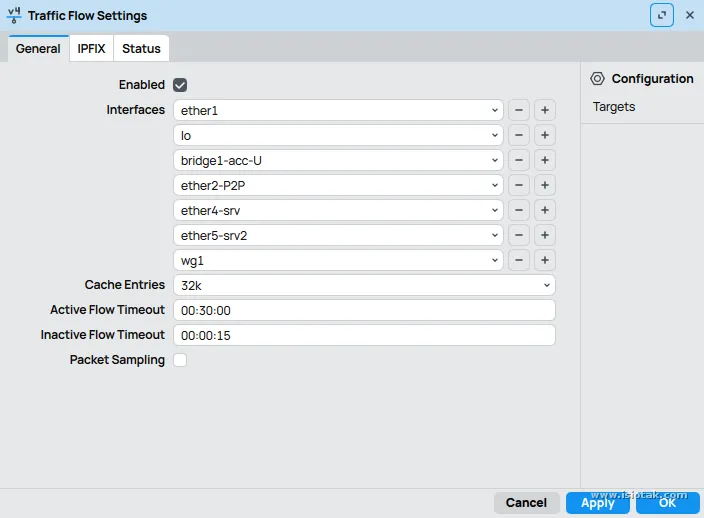Remove wg1 interface with minus button
The width and height of the screenshot is (704, 518).
[x=519, y=260]
